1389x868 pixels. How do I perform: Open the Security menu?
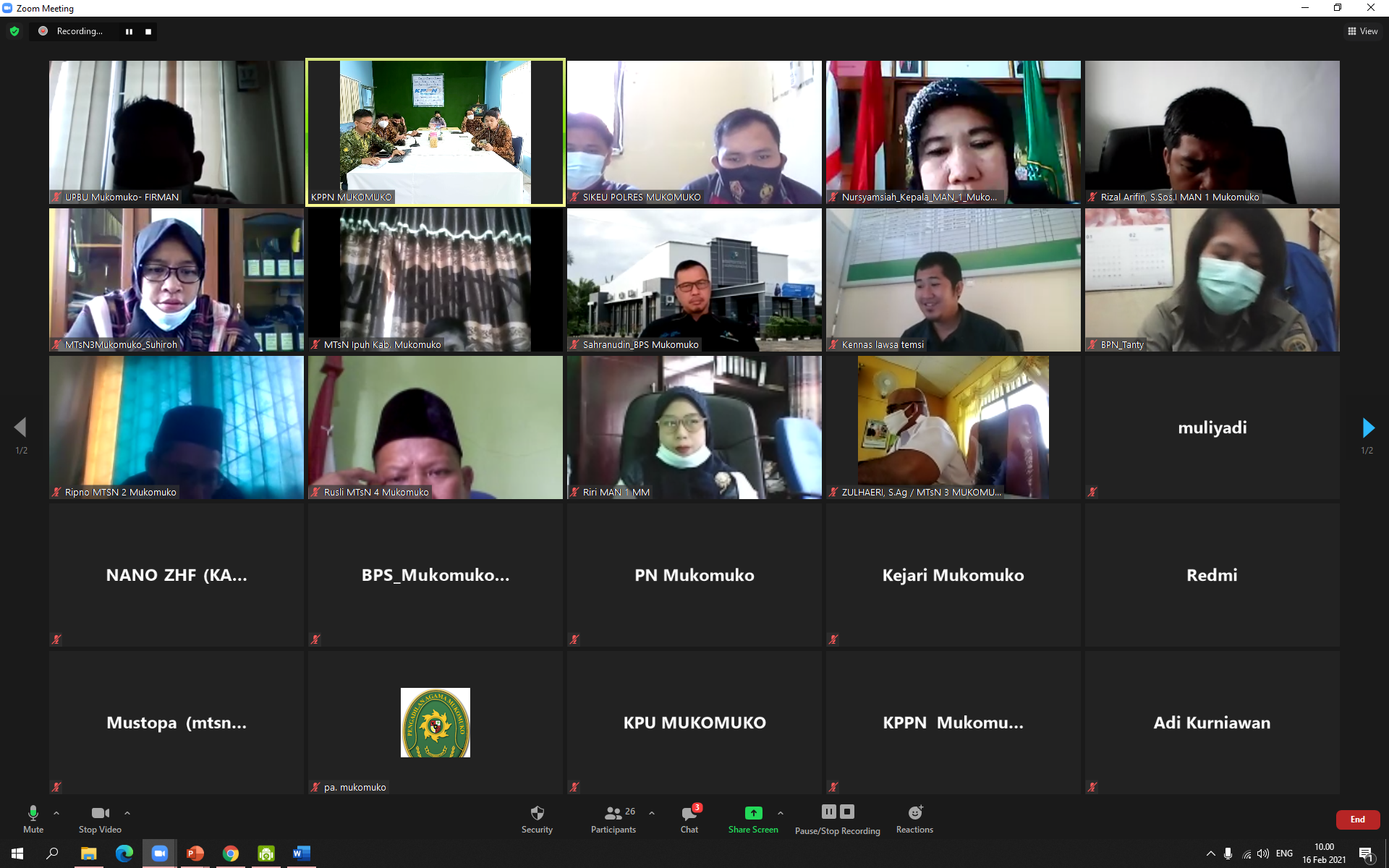pos(537,820)
